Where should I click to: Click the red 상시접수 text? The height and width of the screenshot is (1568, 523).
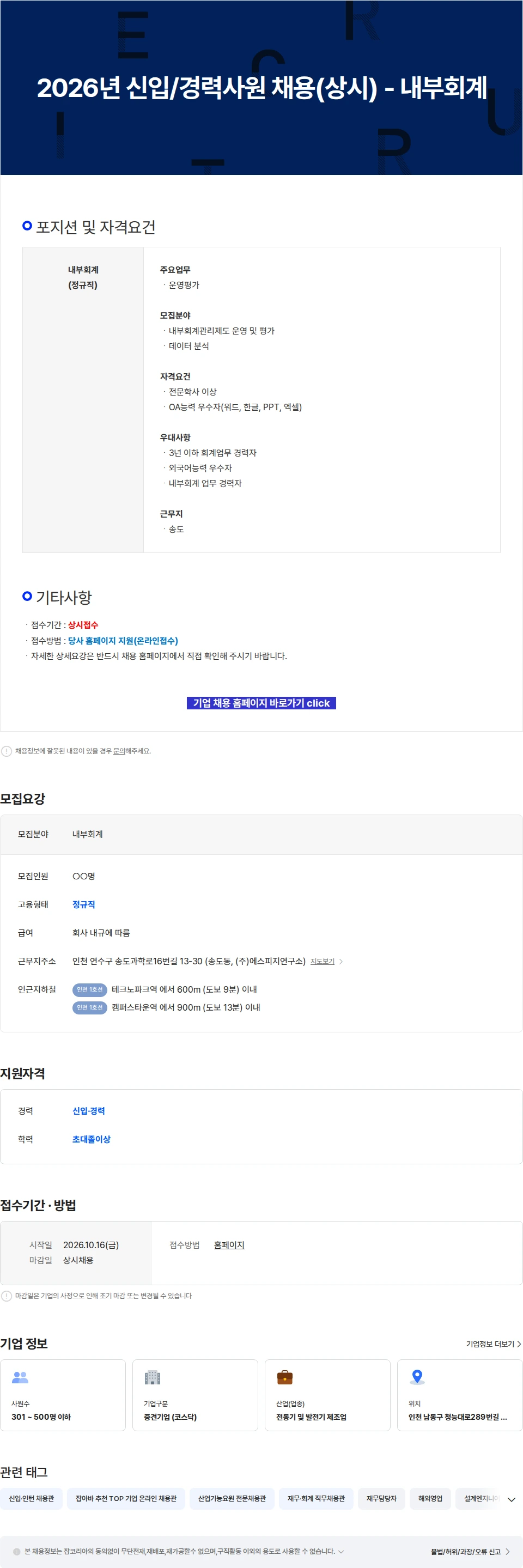[83, 624]
